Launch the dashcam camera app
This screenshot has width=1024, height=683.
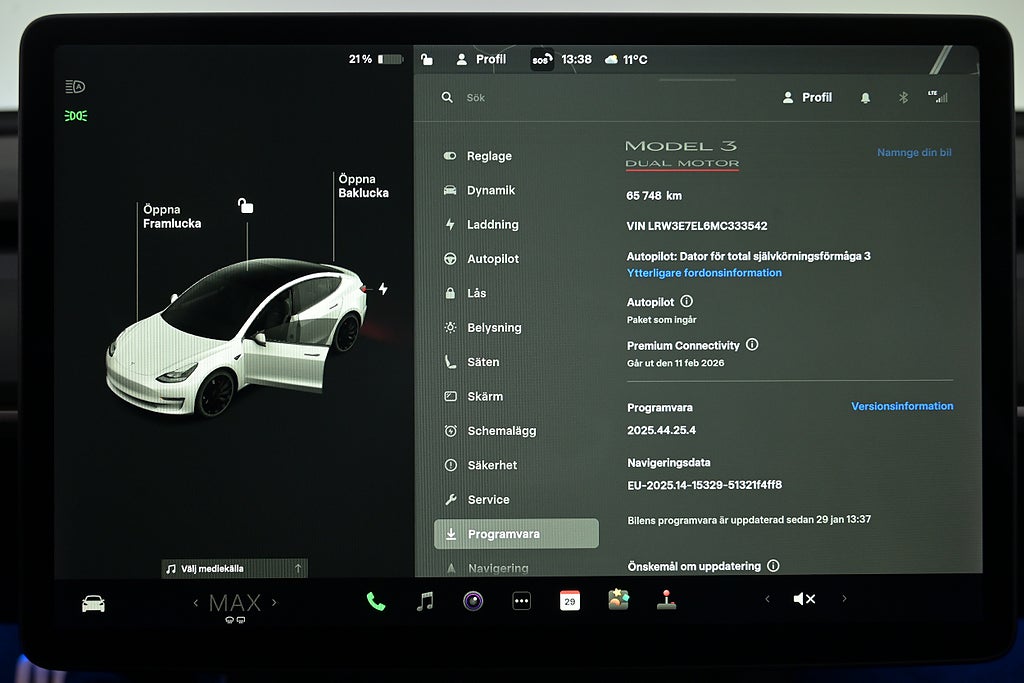coord(473,601)
